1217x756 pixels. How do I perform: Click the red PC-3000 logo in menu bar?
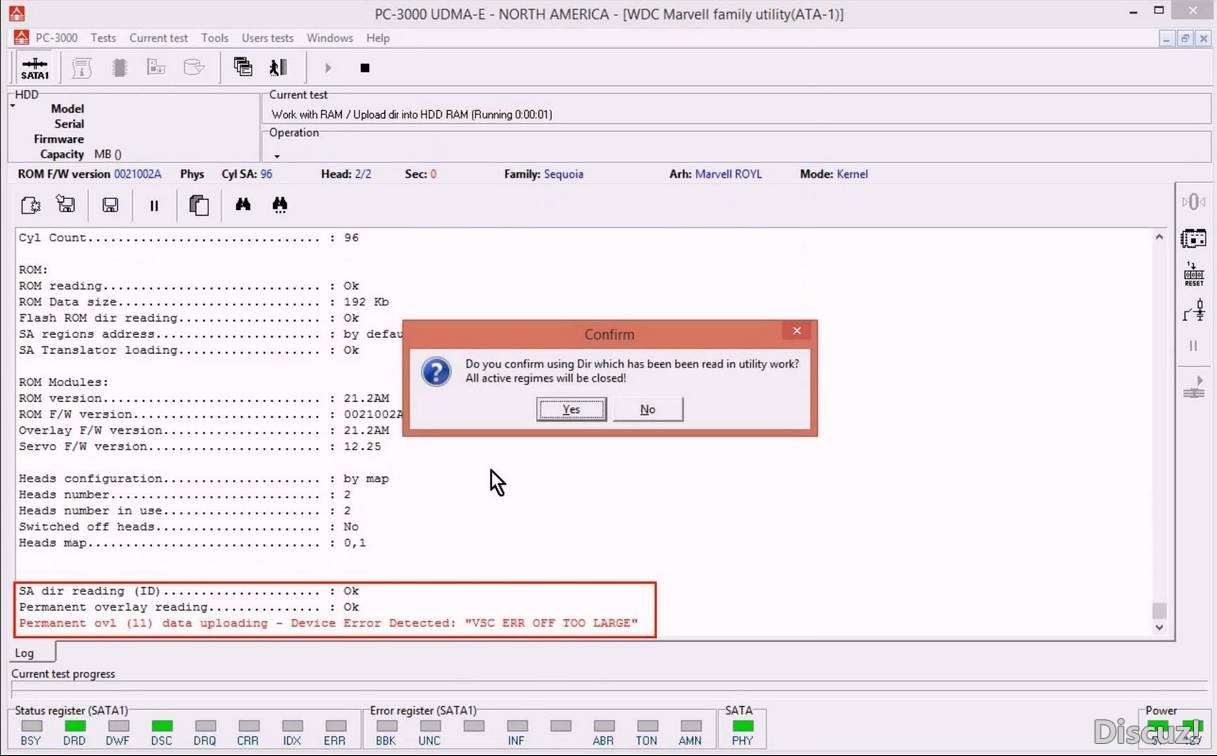tap(21, 38)
